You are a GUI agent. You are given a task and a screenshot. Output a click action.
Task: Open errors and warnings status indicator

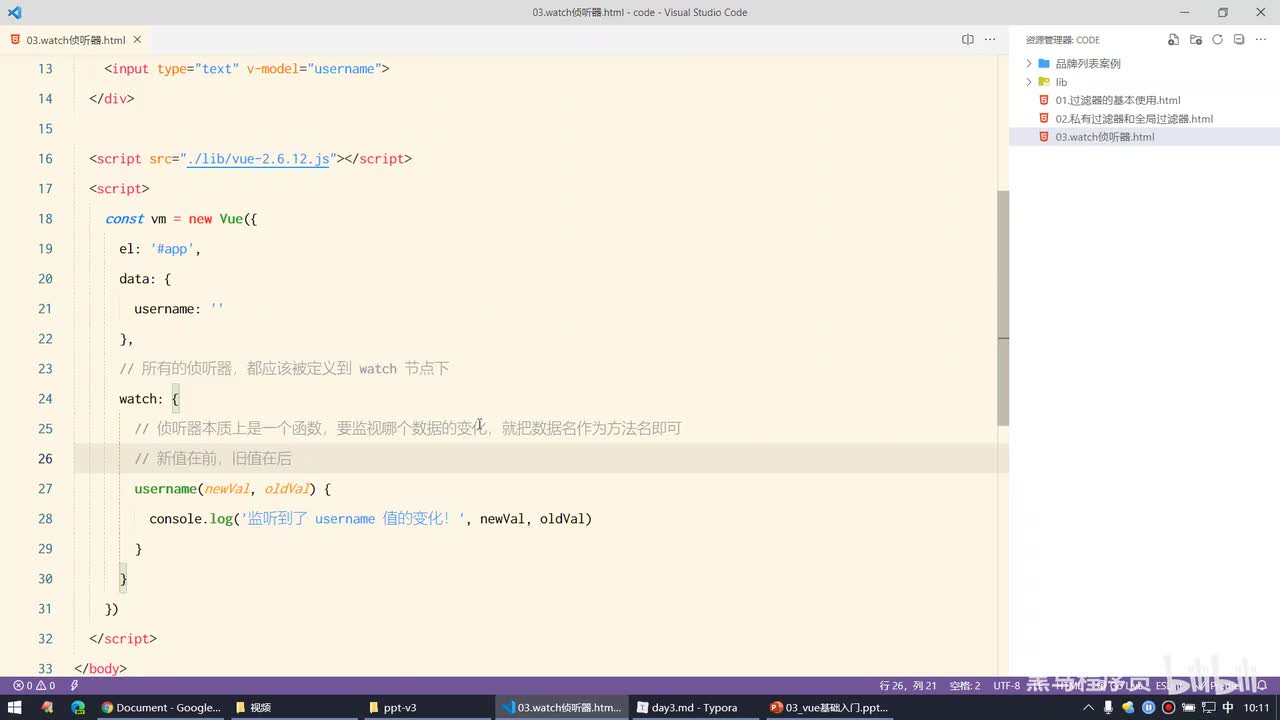33,686
